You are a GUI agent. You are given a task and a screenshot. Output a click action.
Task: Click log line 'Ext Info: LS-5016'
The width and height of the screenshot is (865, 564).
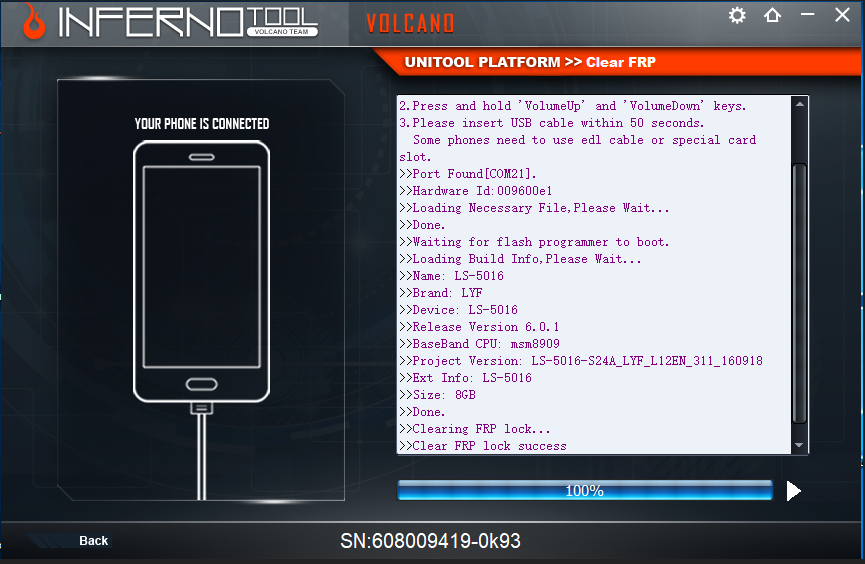tap(466, 378)
